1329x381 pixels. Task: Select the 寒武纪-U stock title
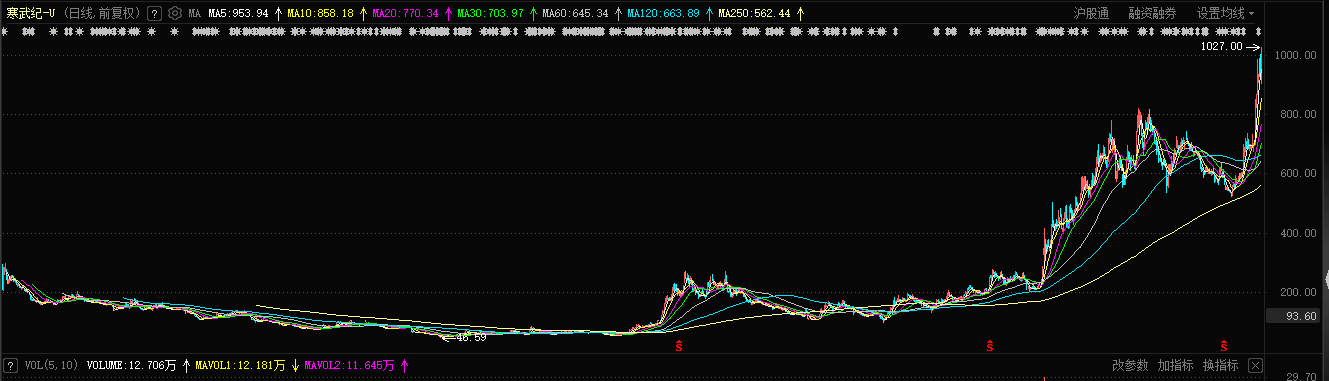pos(31,13)
